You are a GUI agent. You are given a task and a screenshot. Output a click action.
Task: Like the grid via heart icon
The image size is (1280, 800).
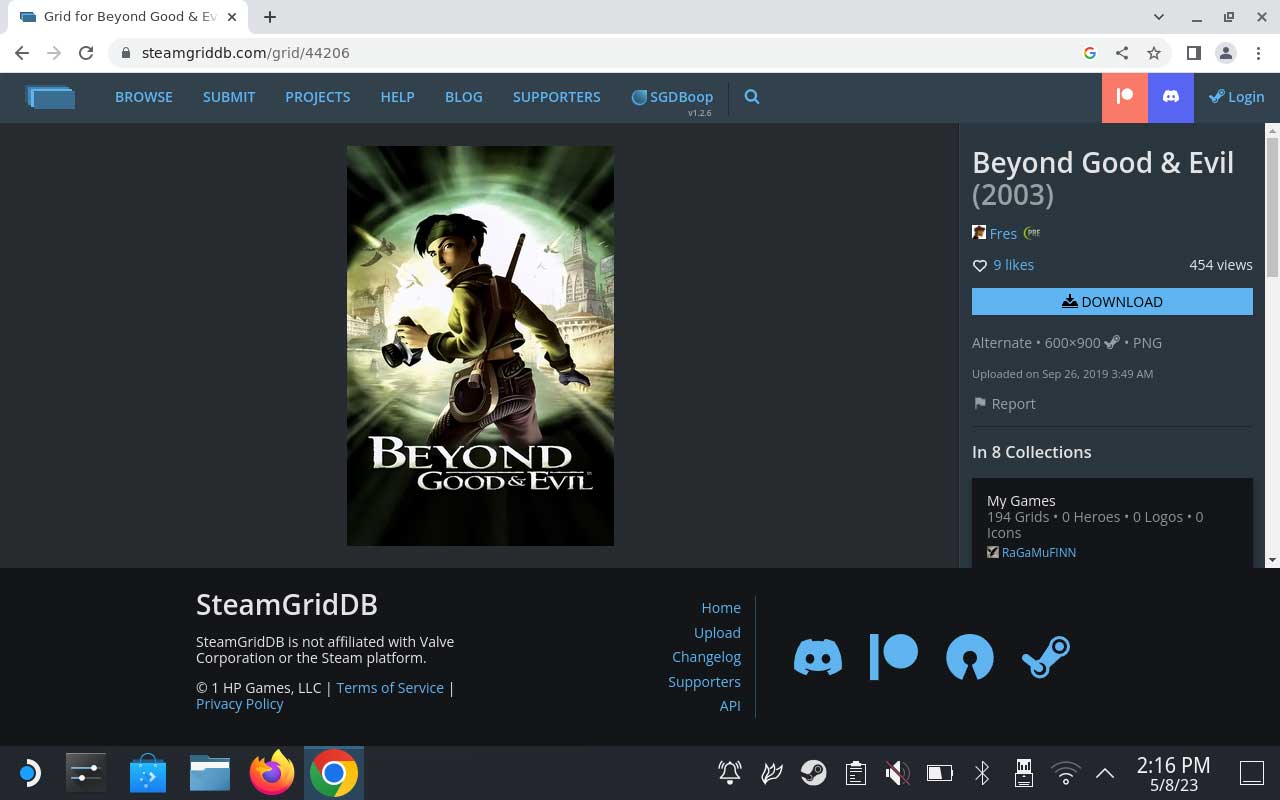click(980, 265)
